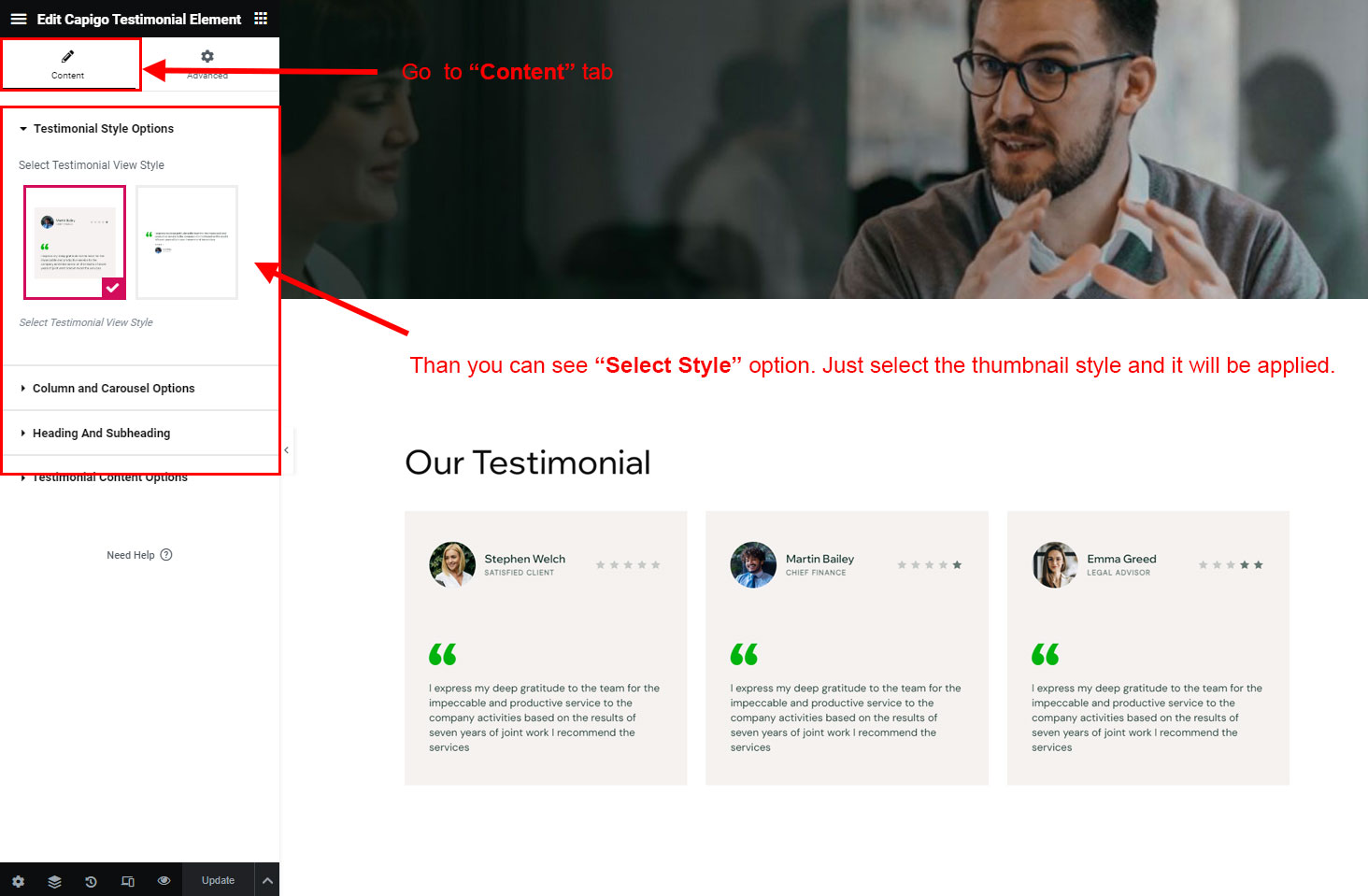Switch Responsive Mode device icon
The width and height of the screenshot is (1368, 896).
click(x=127, y=881)
